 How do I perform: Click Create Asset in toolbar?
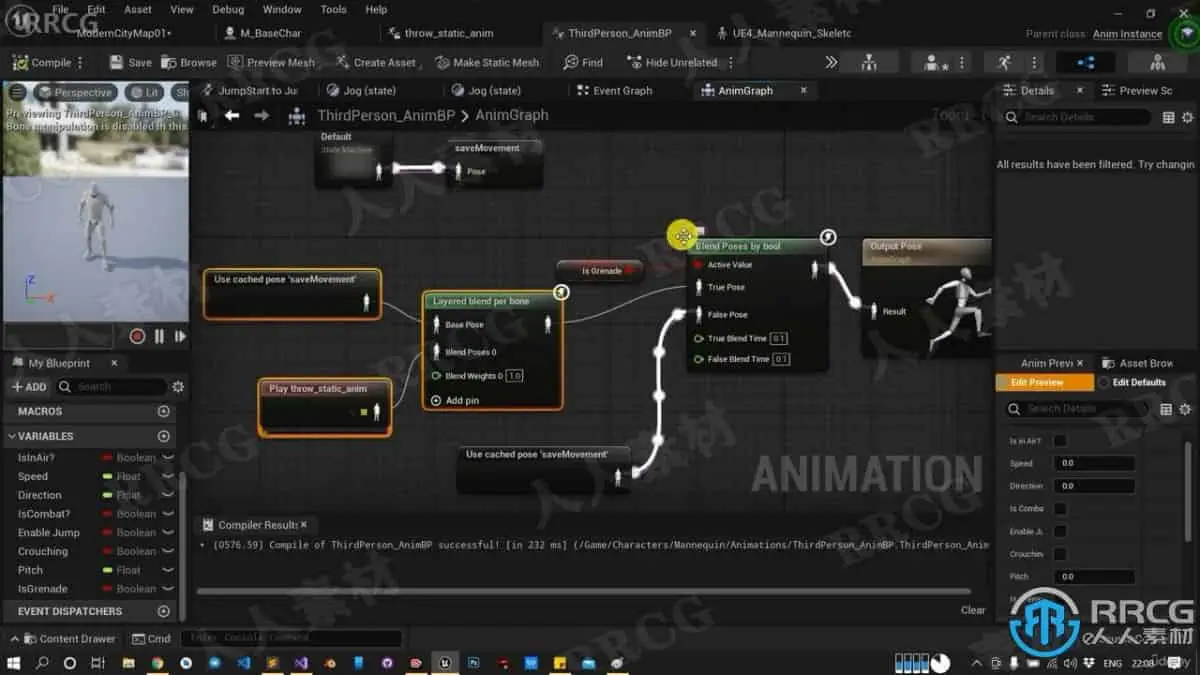375,62
